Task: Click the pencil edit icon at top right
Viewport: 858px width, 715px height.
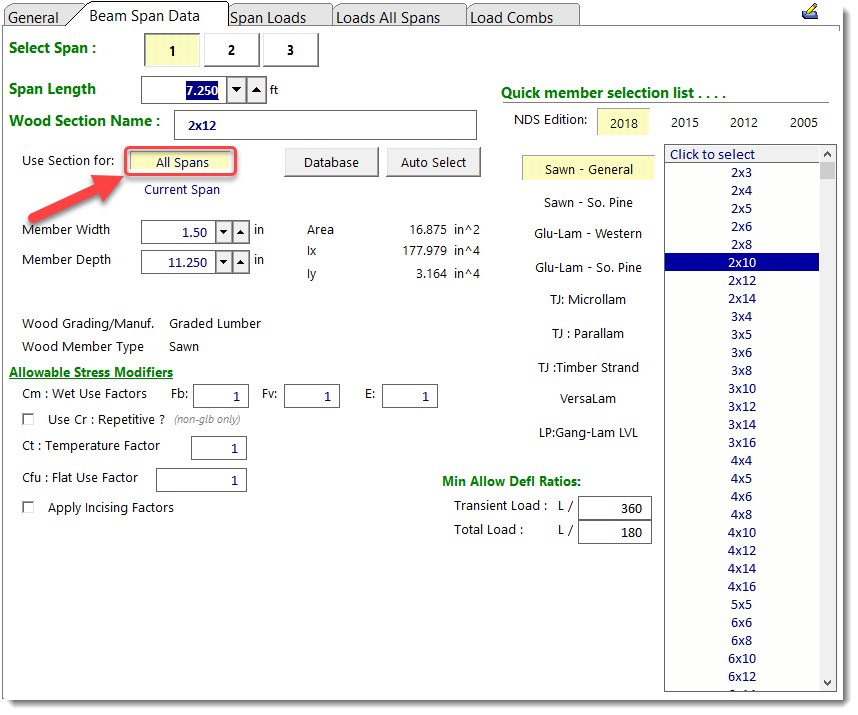Action: pos(810,12)
